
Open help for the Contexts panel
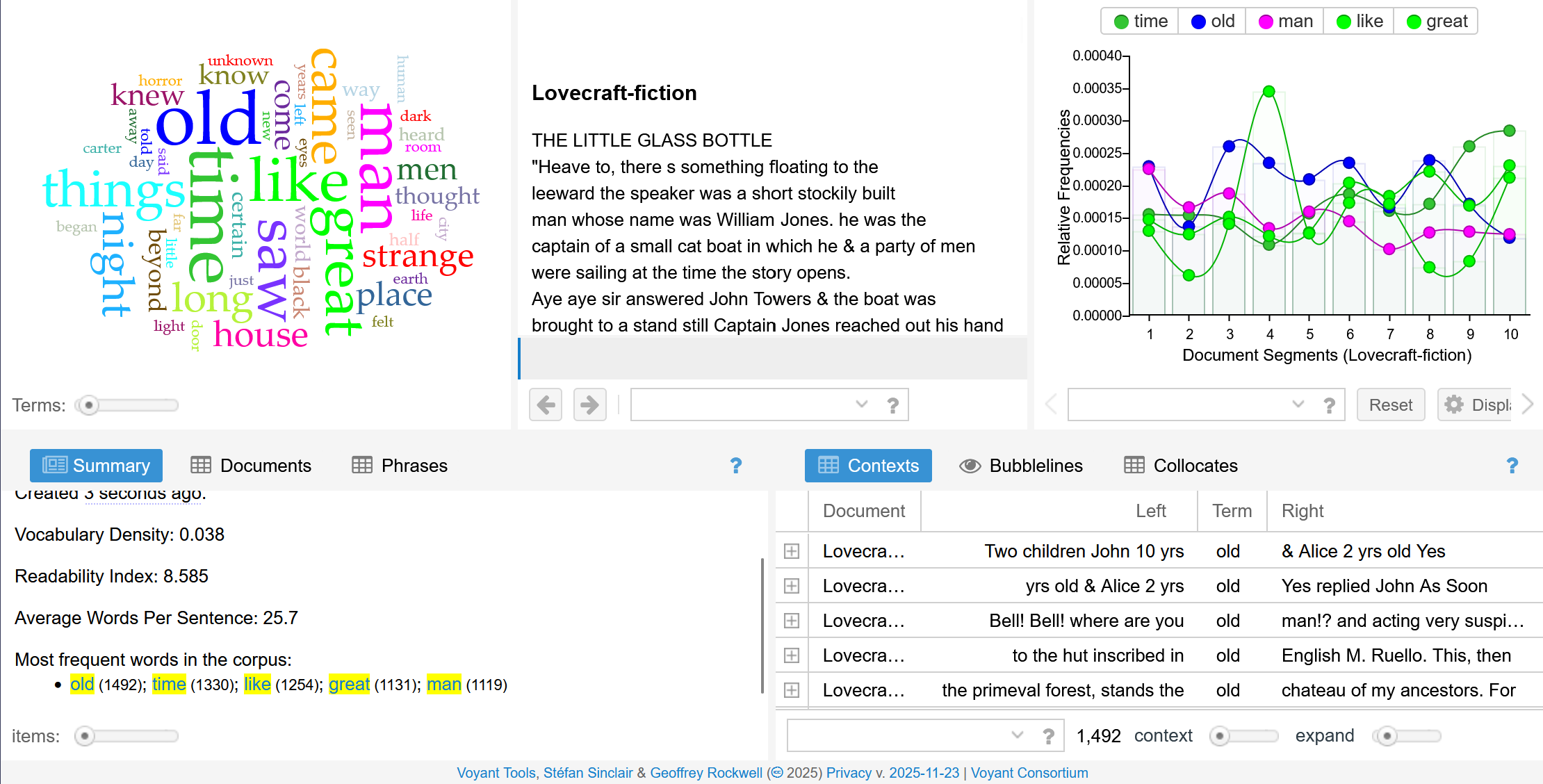click(1512, 466)
